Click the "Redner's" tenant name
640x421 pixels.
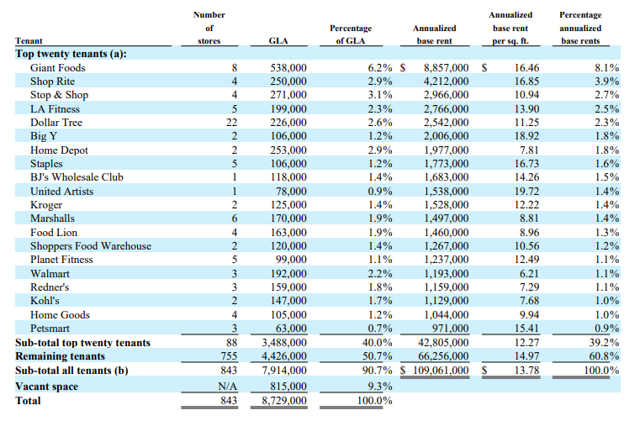pyautogui.click(x=49, y=287)
